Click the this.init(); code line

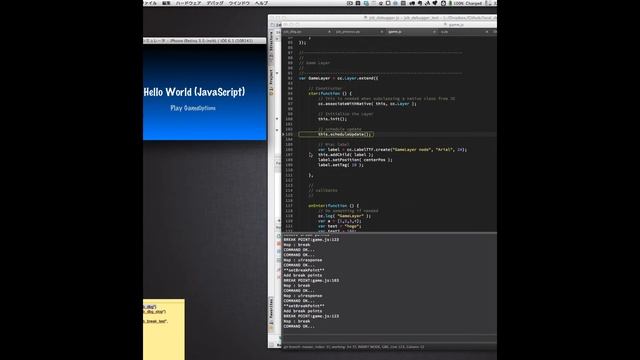[x=333, y=119]
